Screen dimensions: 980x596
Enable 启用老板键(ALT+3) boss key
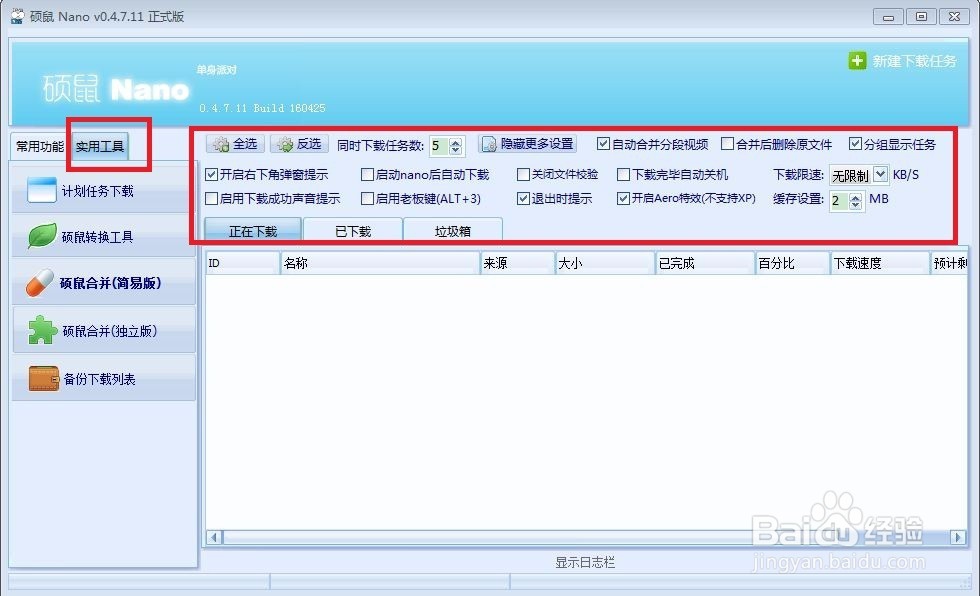tap(366, 199)
